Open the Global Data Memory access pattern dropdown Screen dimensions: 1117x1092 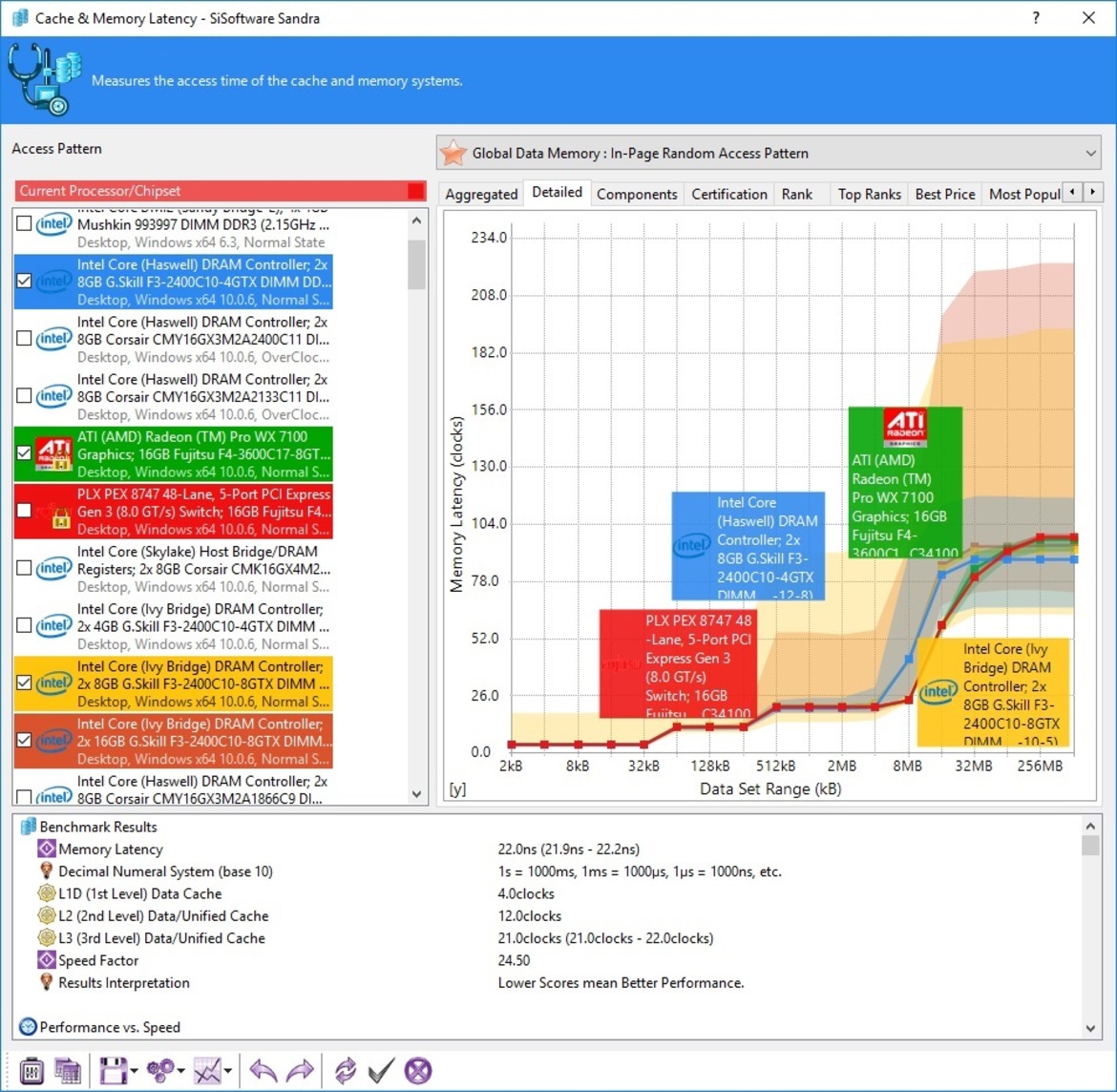point(769,153)
